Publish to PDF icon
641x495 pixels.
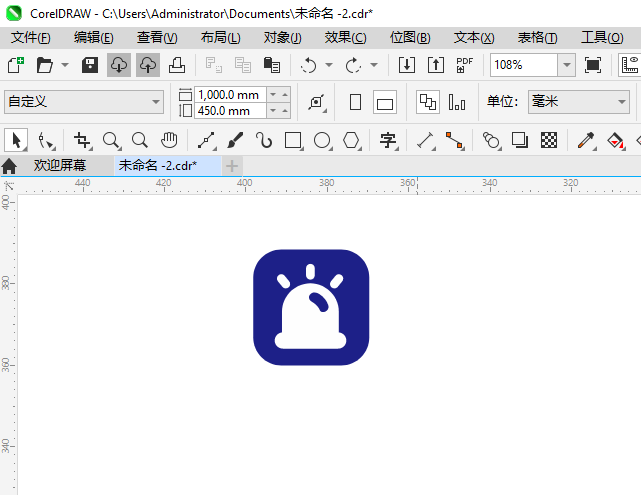tap(465, 65)
